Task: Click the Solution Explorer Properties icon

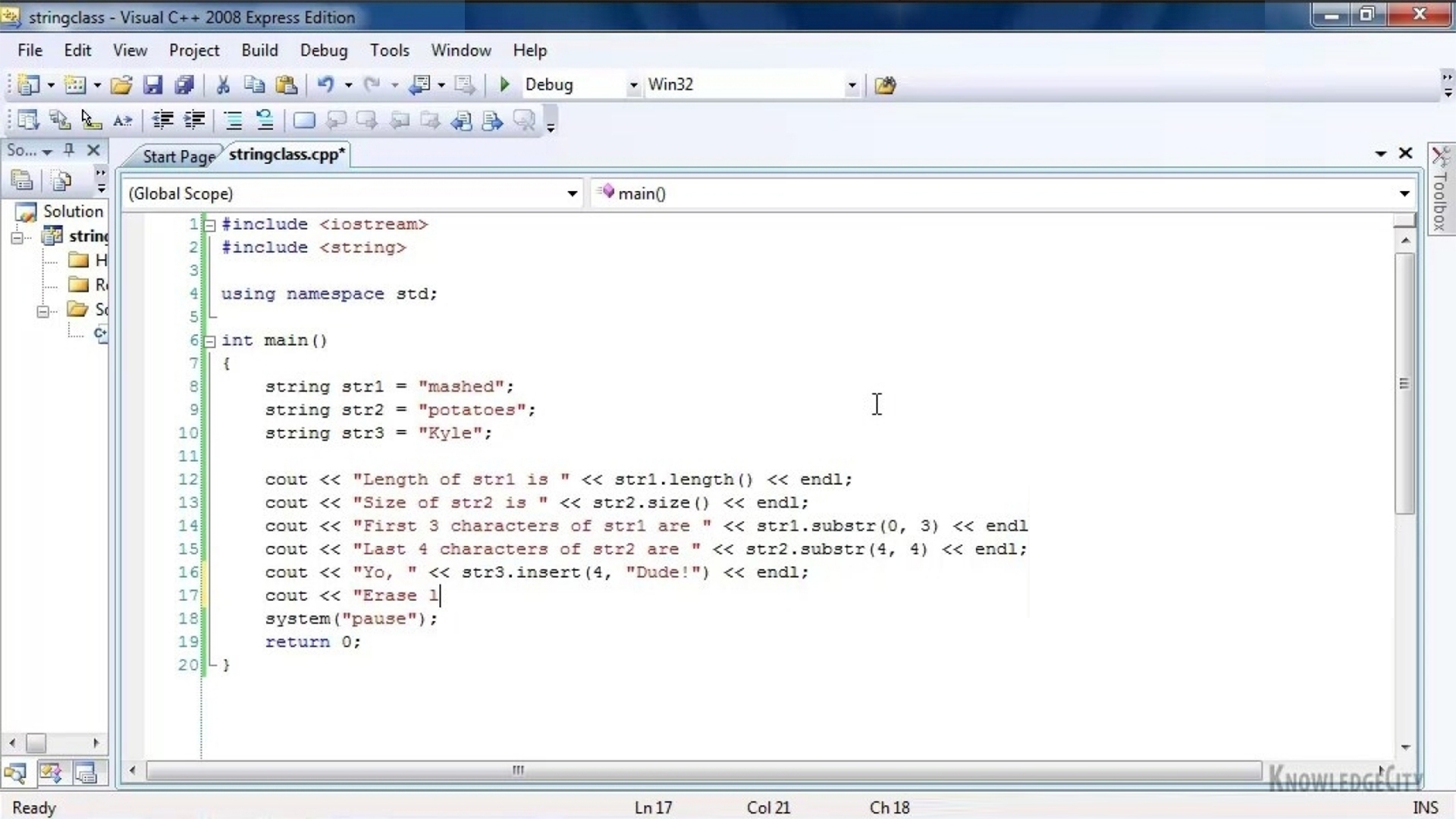Action: pyautogui.click(x=23, y=180)
